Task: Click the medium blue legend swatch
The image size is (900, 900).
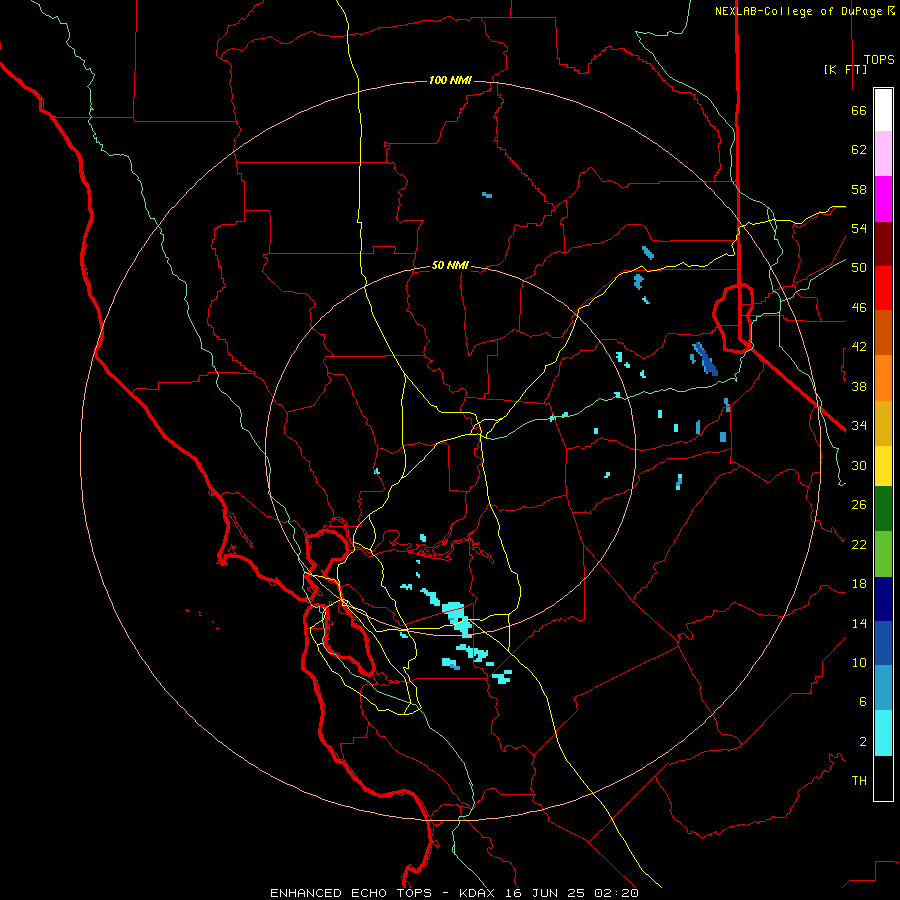Action: 883,643
